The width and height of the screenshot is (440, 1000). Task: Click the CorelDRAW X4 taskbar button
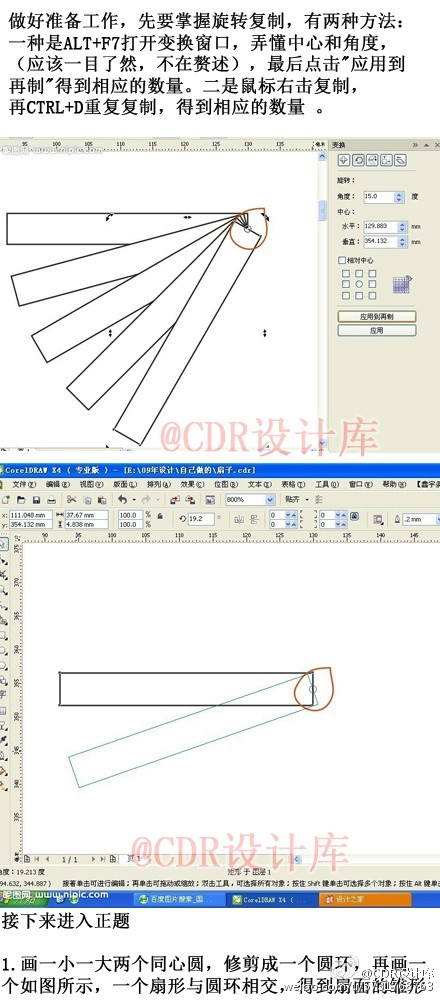click(271, 899)
